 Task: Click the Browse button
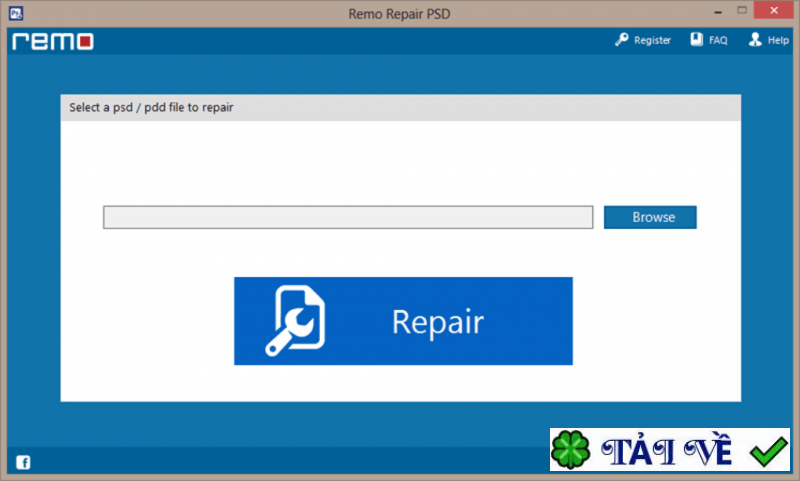click(650, 217)
